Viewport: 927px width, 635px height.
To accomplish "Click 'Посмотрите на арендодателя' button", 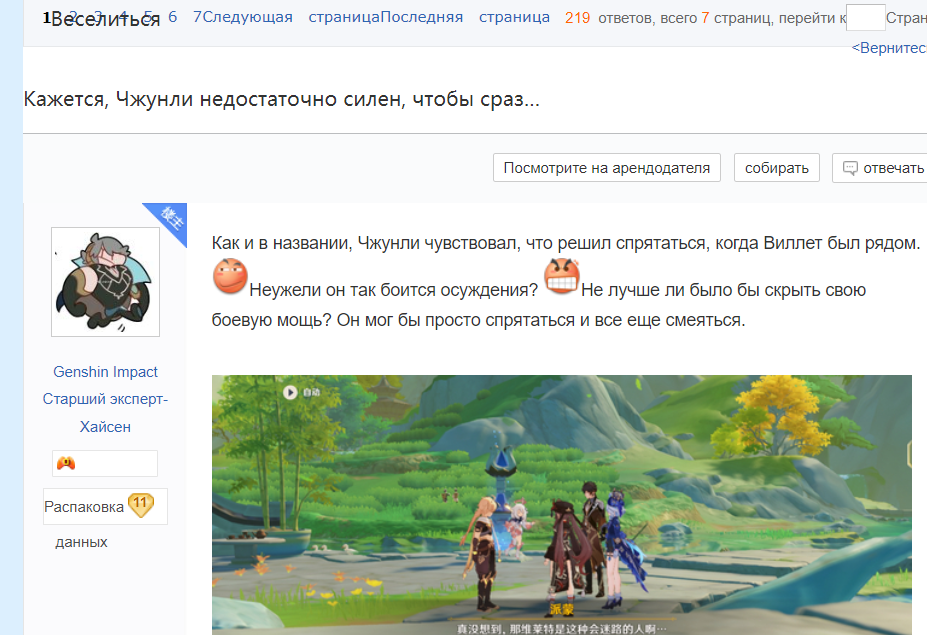I will click(607, 168).
